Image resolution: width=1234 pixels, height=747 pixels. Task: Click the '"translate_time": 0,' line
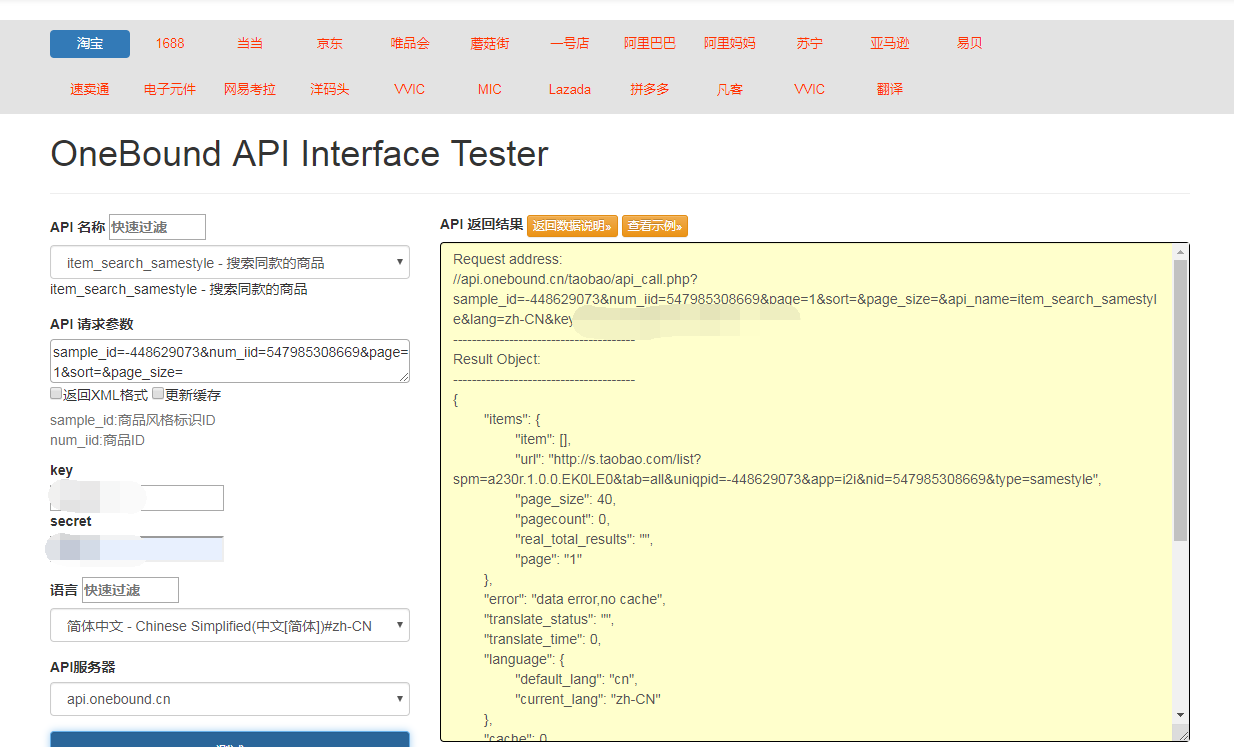coord(542,639)
